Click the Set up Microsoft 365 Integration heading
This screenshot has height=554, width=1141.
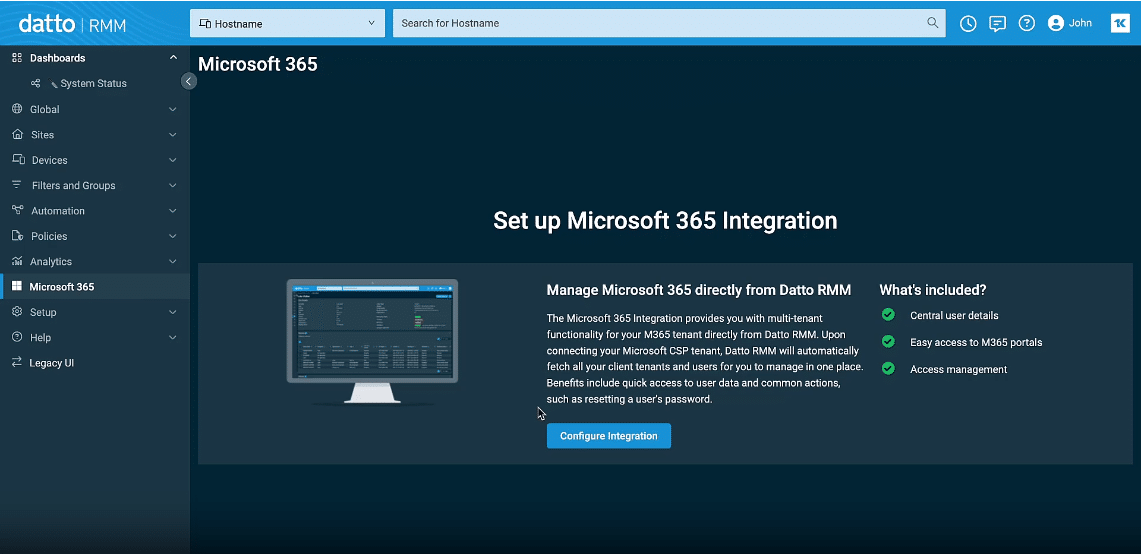[x=665, y=221]
